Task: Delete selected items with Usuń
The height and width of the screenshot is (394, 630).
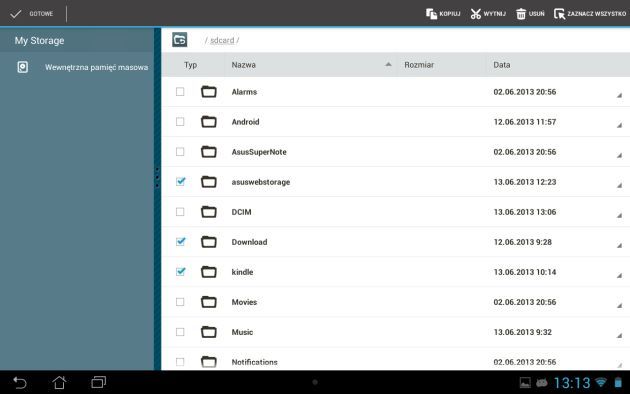Action: tap(530, 14)
